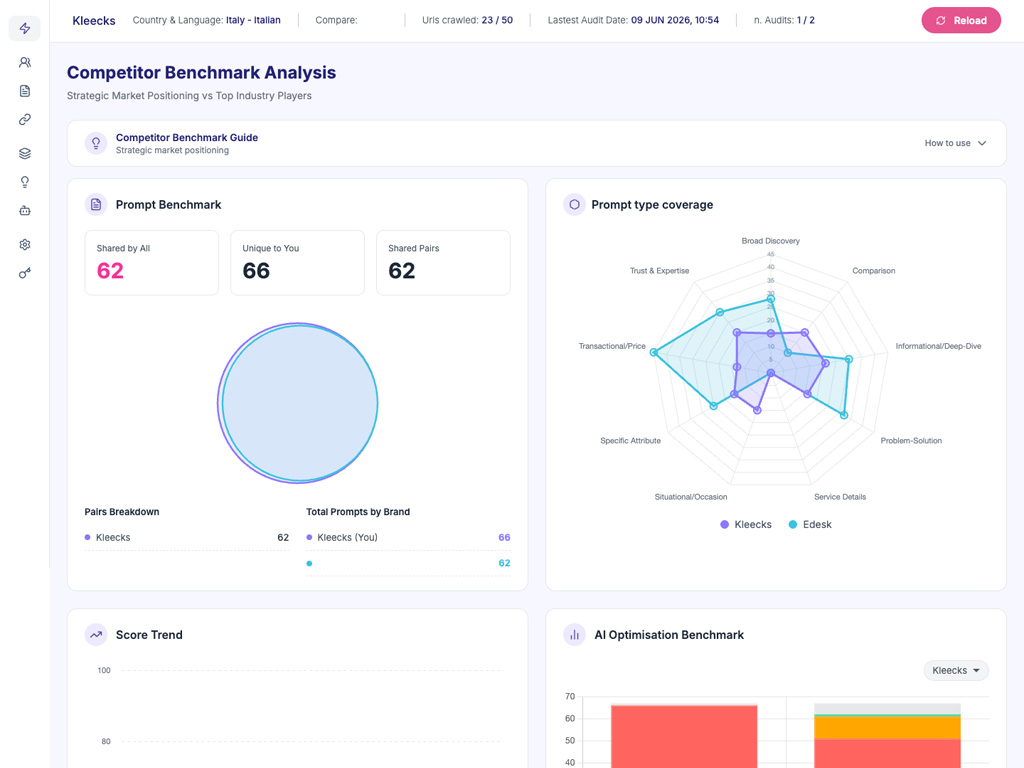Click the Broad Discovery radar axis label
This screenshot has height=768, width=1024.
771,241
